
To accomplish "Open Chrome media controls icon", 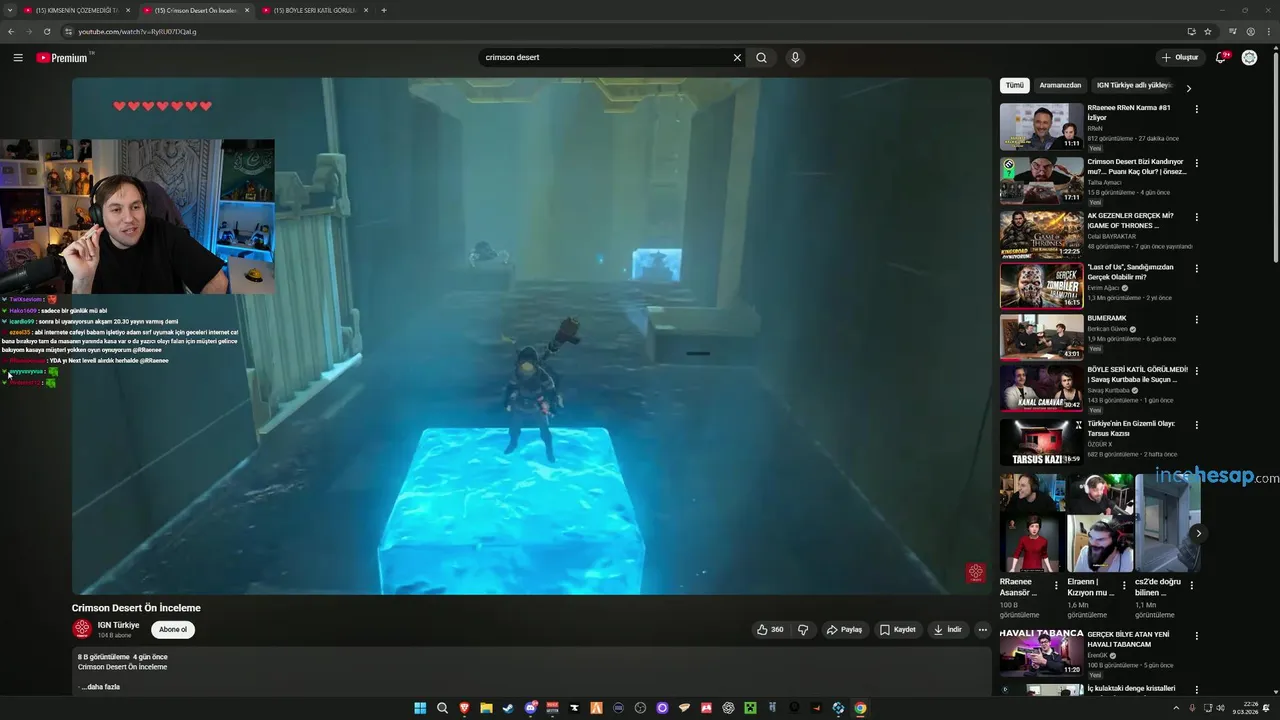I will [x=1233, y=31].
